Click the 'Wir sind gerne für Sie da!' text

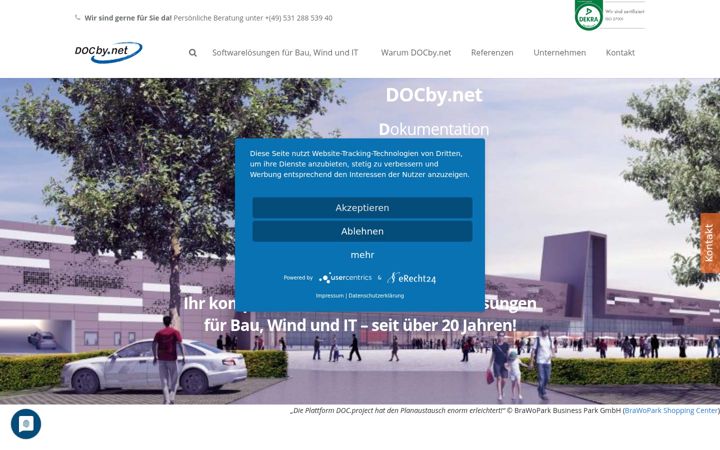click(x=128, y=18)
